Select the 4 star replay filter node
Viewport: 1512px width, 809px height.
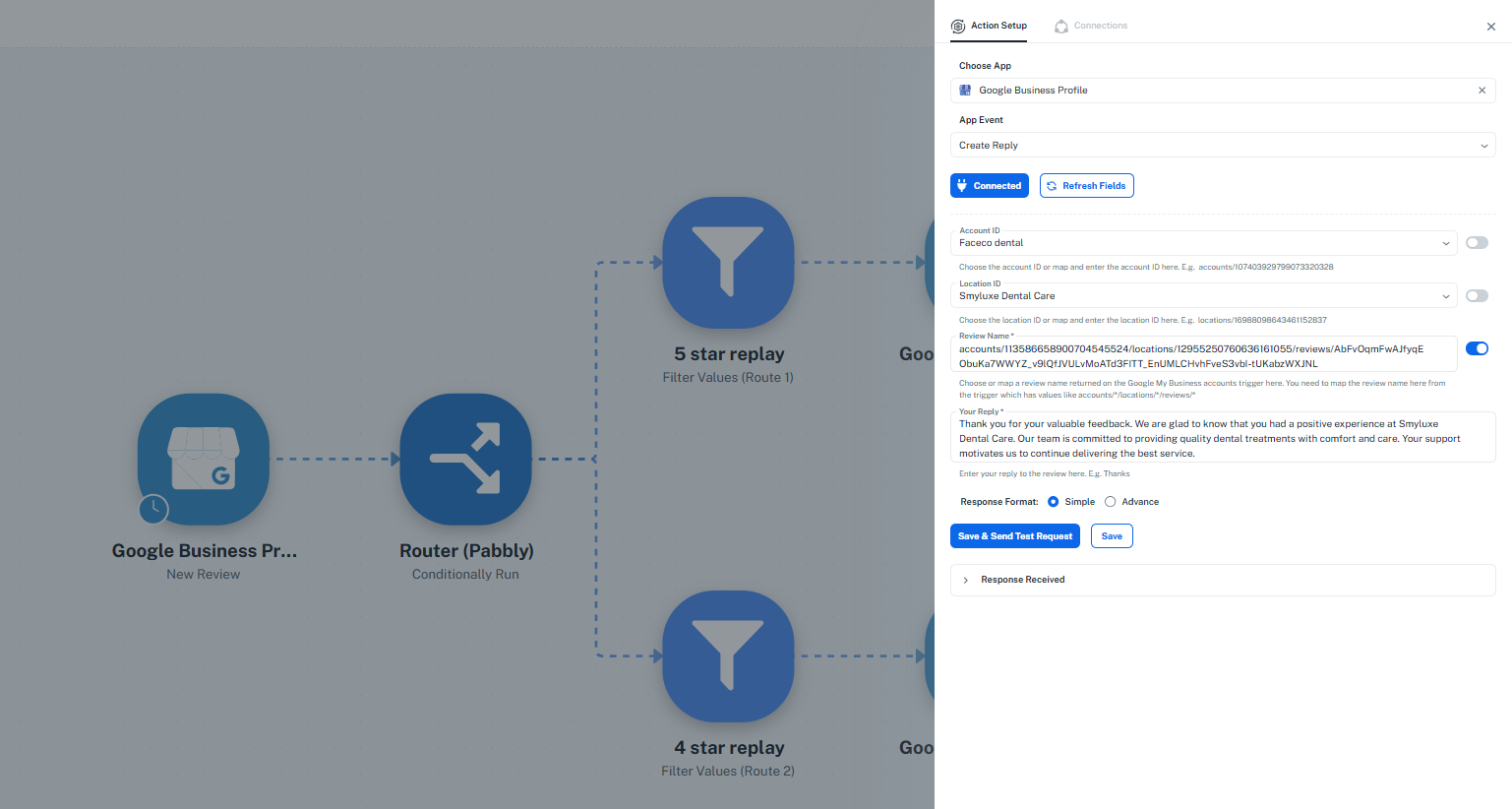coord(728,656)
